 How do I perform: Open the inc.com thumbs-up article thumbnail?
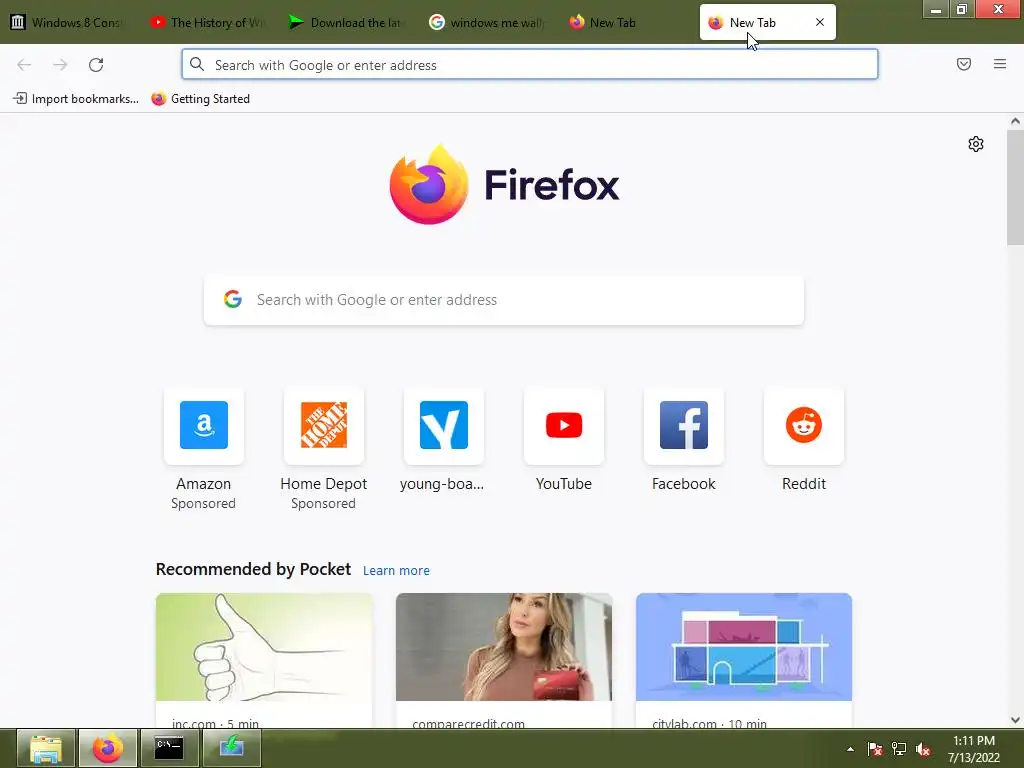(264, 647)
